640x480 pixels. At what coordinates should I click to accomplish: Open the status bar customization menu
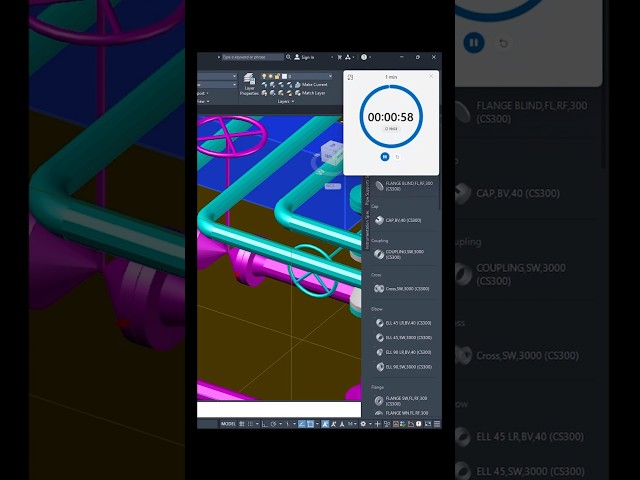[x=437, y=424]
